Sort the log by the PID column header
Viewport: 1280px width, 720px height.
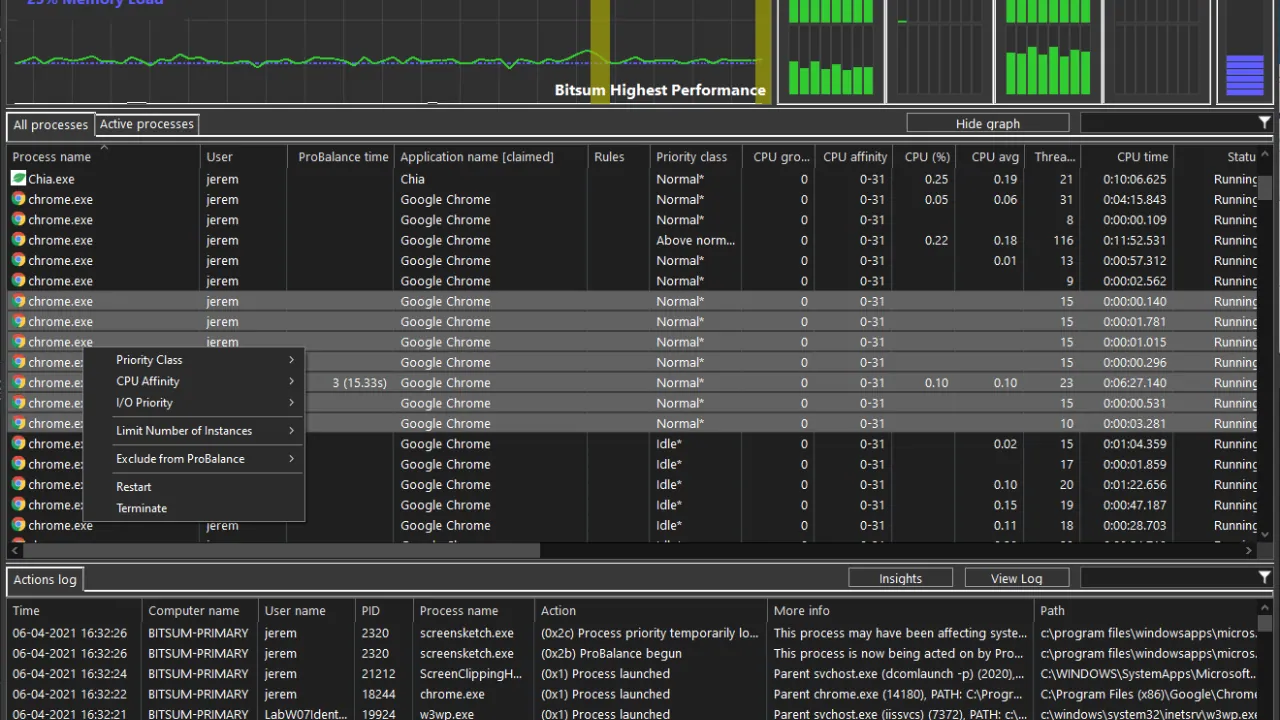click(x=384, y=610)
